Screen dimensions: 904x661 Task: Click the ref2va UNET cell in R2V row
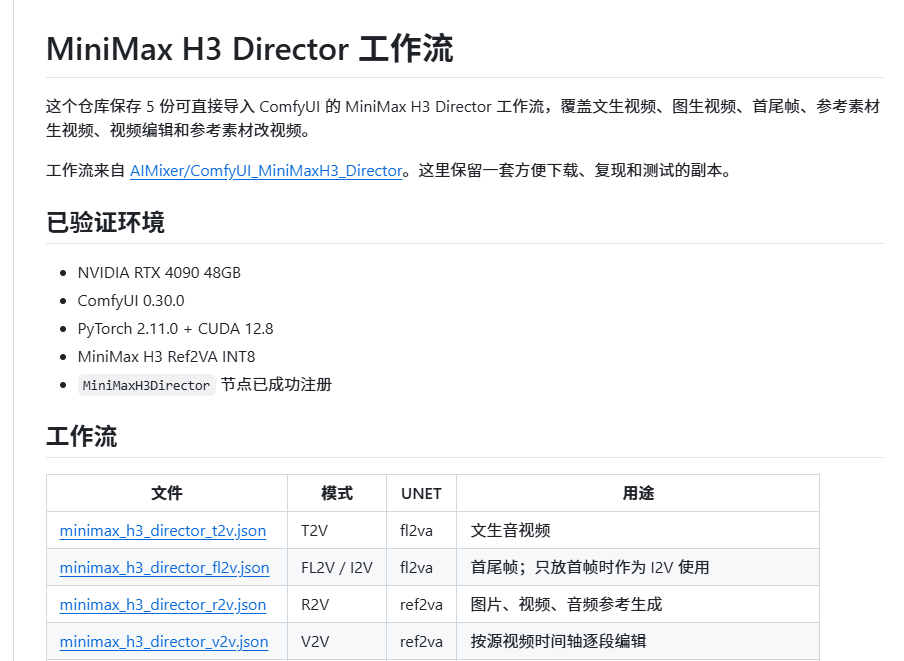click(x=421, y=605)
